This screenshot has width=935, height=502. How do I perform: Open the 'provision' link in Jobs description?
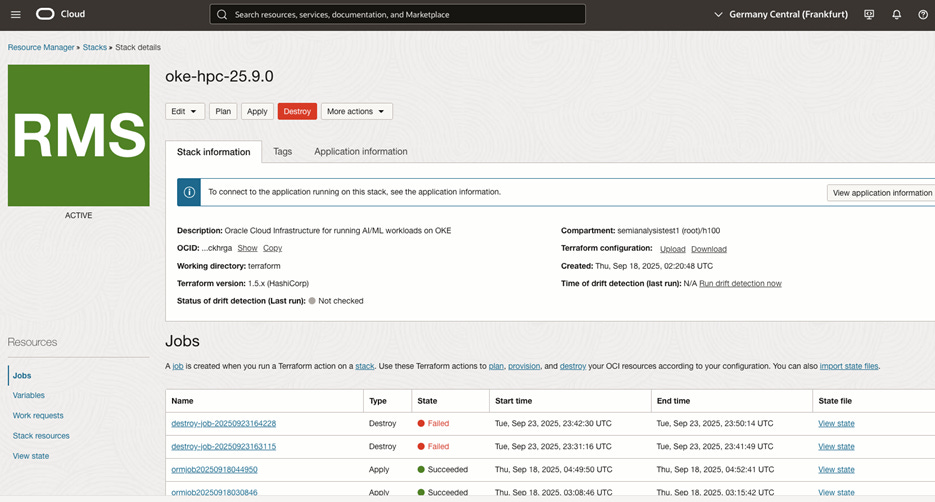click(x=524, y=366)
